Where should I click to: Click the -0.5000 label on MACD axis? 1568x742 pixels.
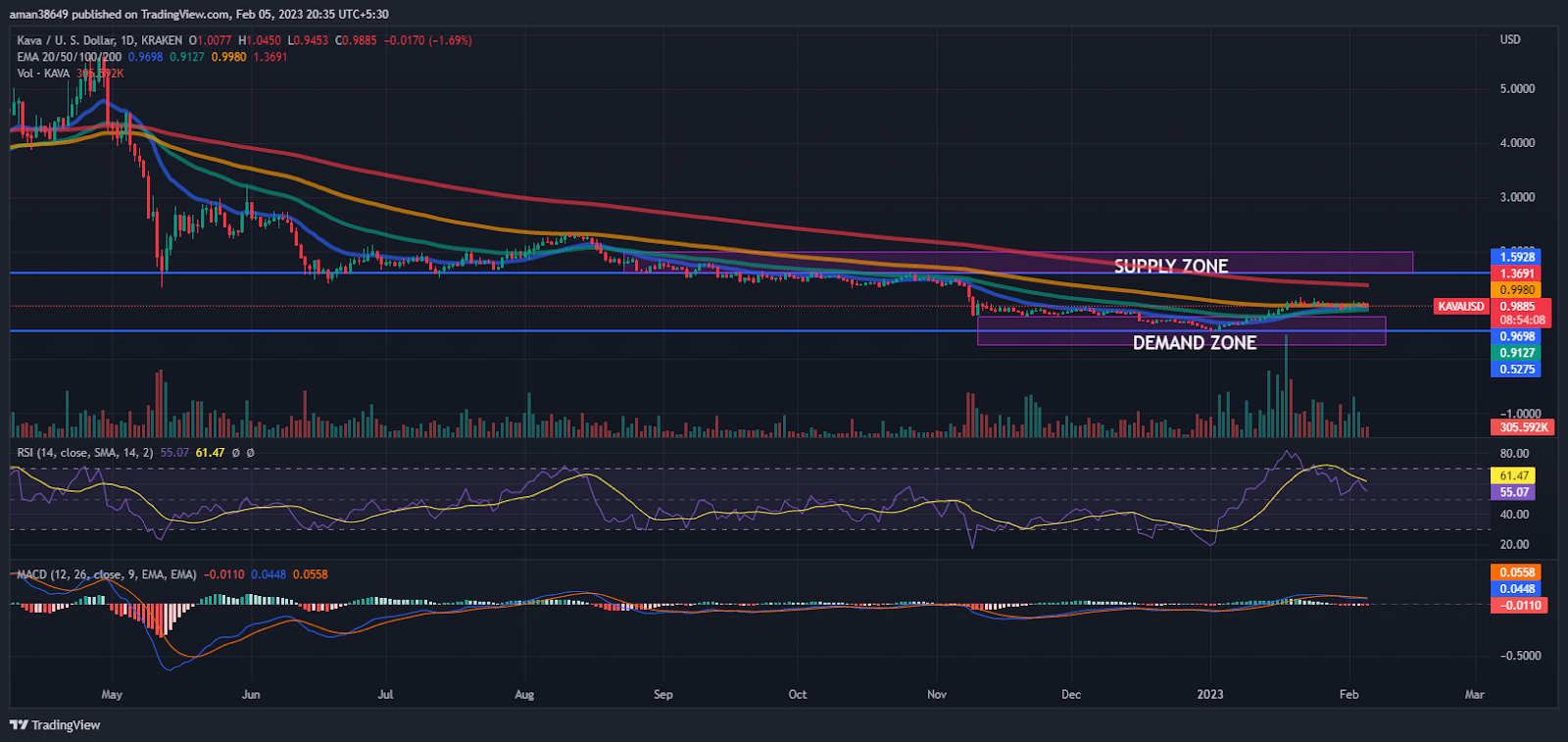(x=1520, y=656)
